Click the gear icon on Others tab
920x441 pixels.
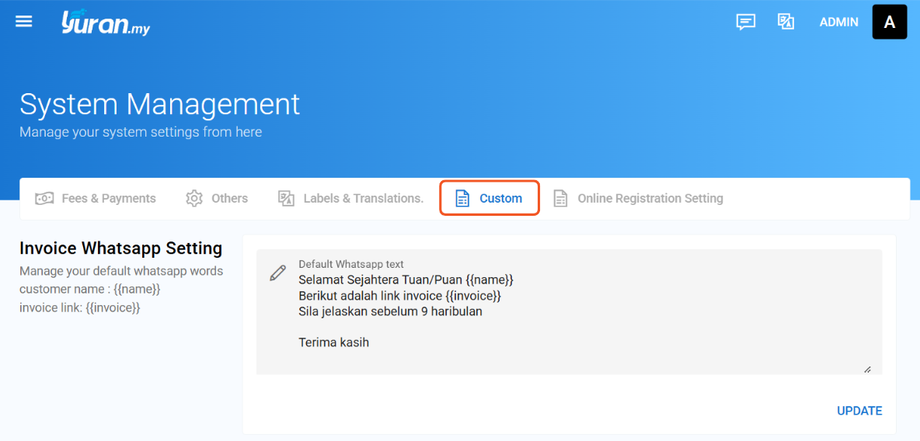pyautogui.click(x=194, y=199)
